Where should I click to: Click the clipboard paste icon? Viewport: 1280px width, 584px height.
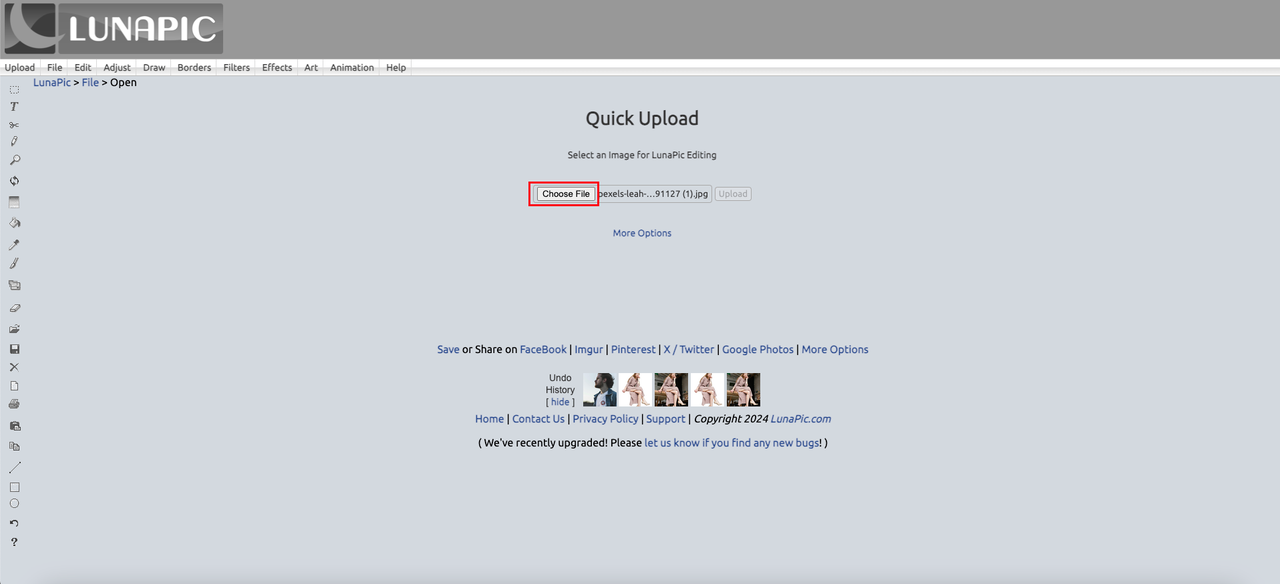[14, 426]
